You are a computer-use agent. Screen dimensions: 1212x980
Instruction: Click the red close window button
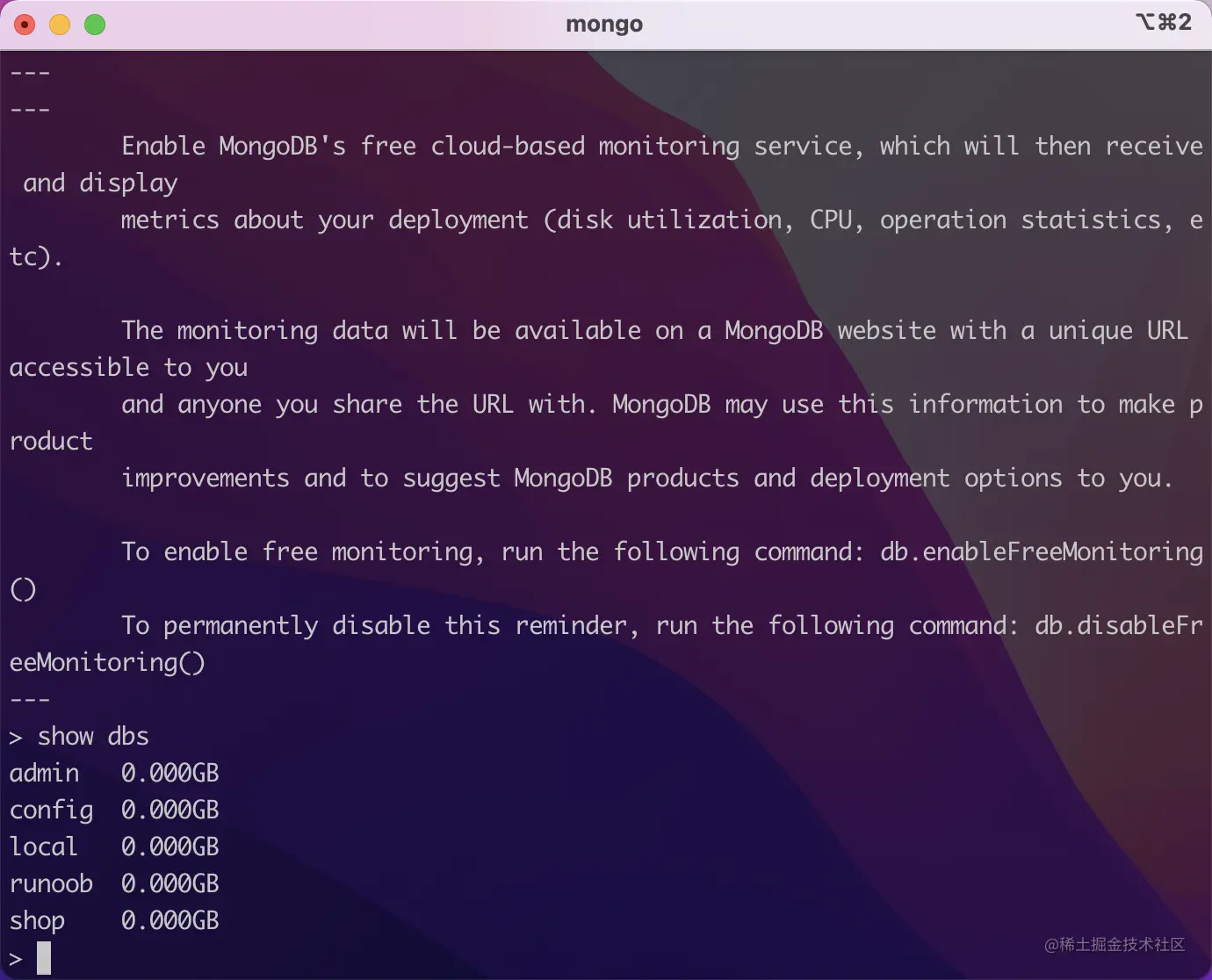(25, 25)
